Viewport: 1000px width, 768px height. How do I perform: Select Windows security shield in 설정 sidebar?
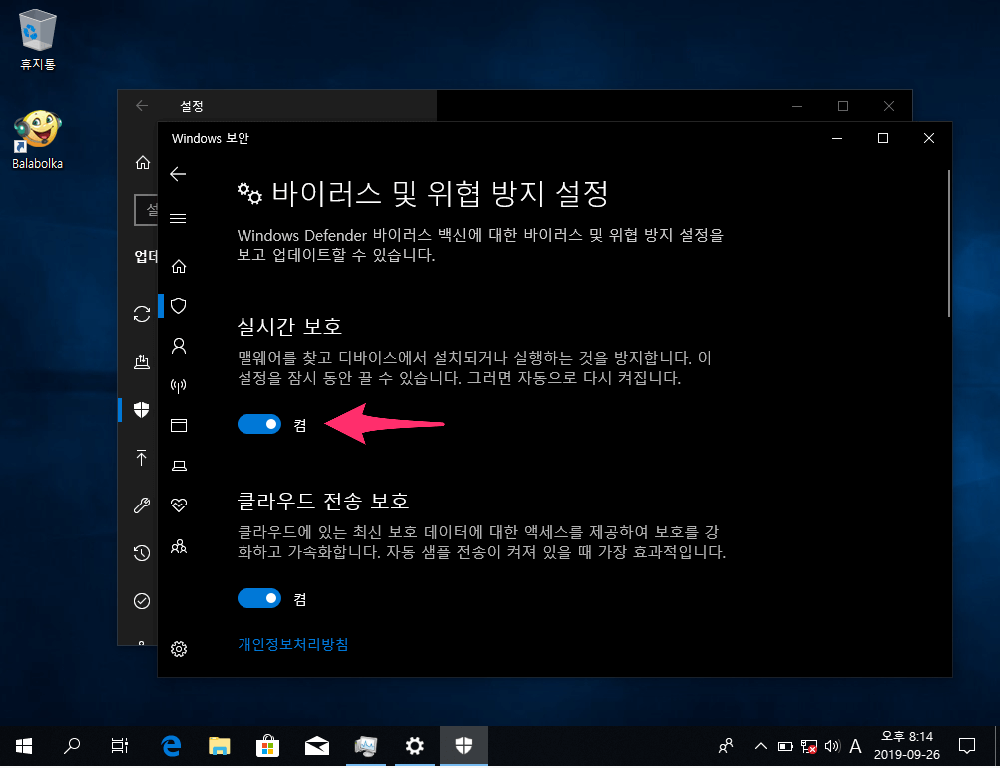(x=142, y=410)
